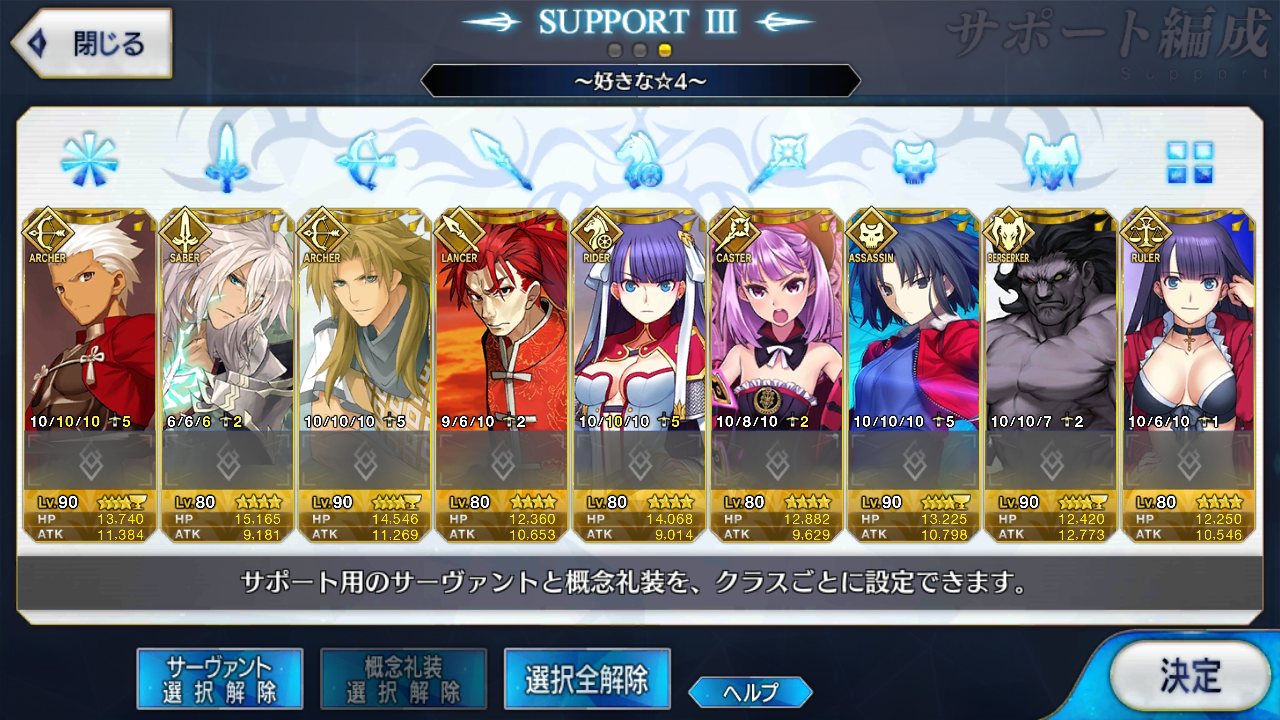
Task: Switch to the second support page dot
Action: [x=640, y=49]
